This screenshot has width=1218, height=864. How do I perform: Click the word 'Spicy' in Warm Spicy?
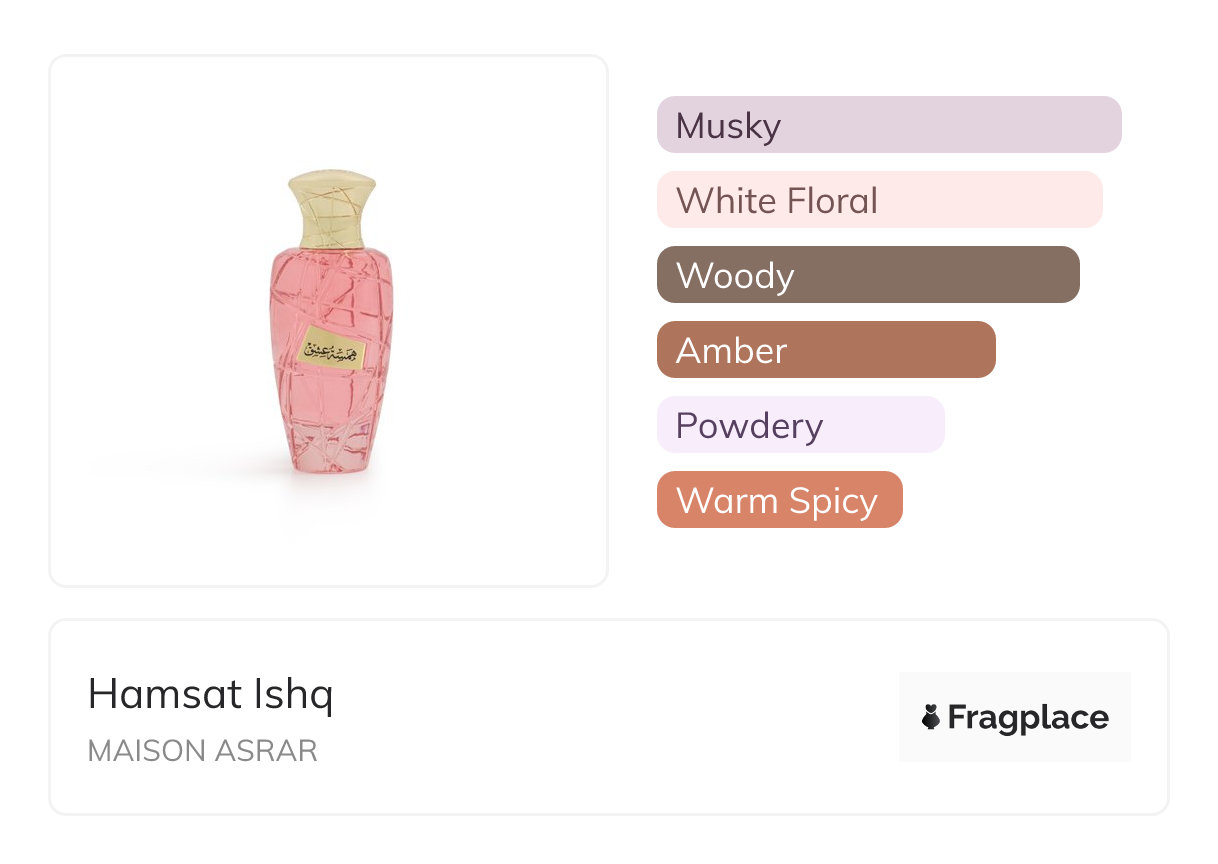pyautogui.click(x=831, y=500)
